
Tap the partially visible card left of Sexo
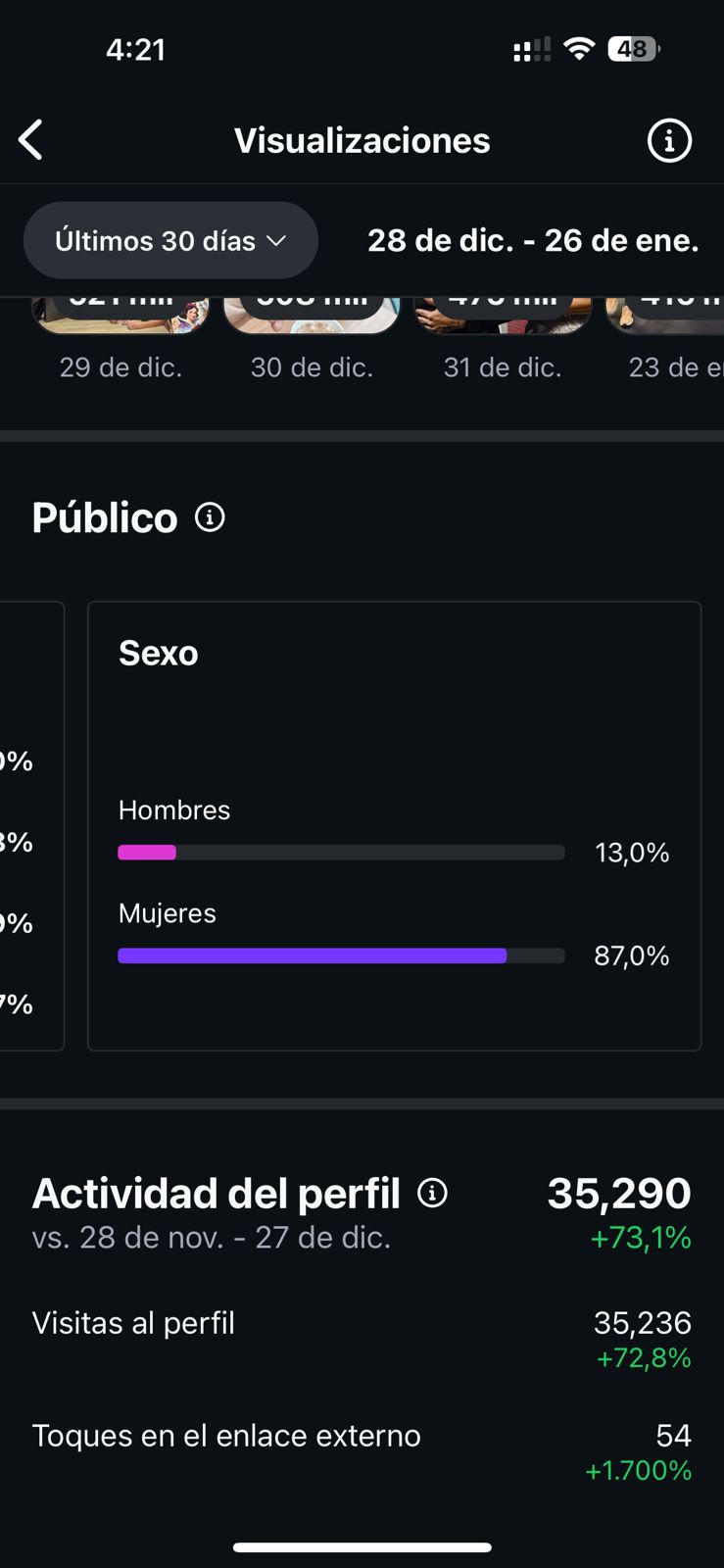coord(29,825)
